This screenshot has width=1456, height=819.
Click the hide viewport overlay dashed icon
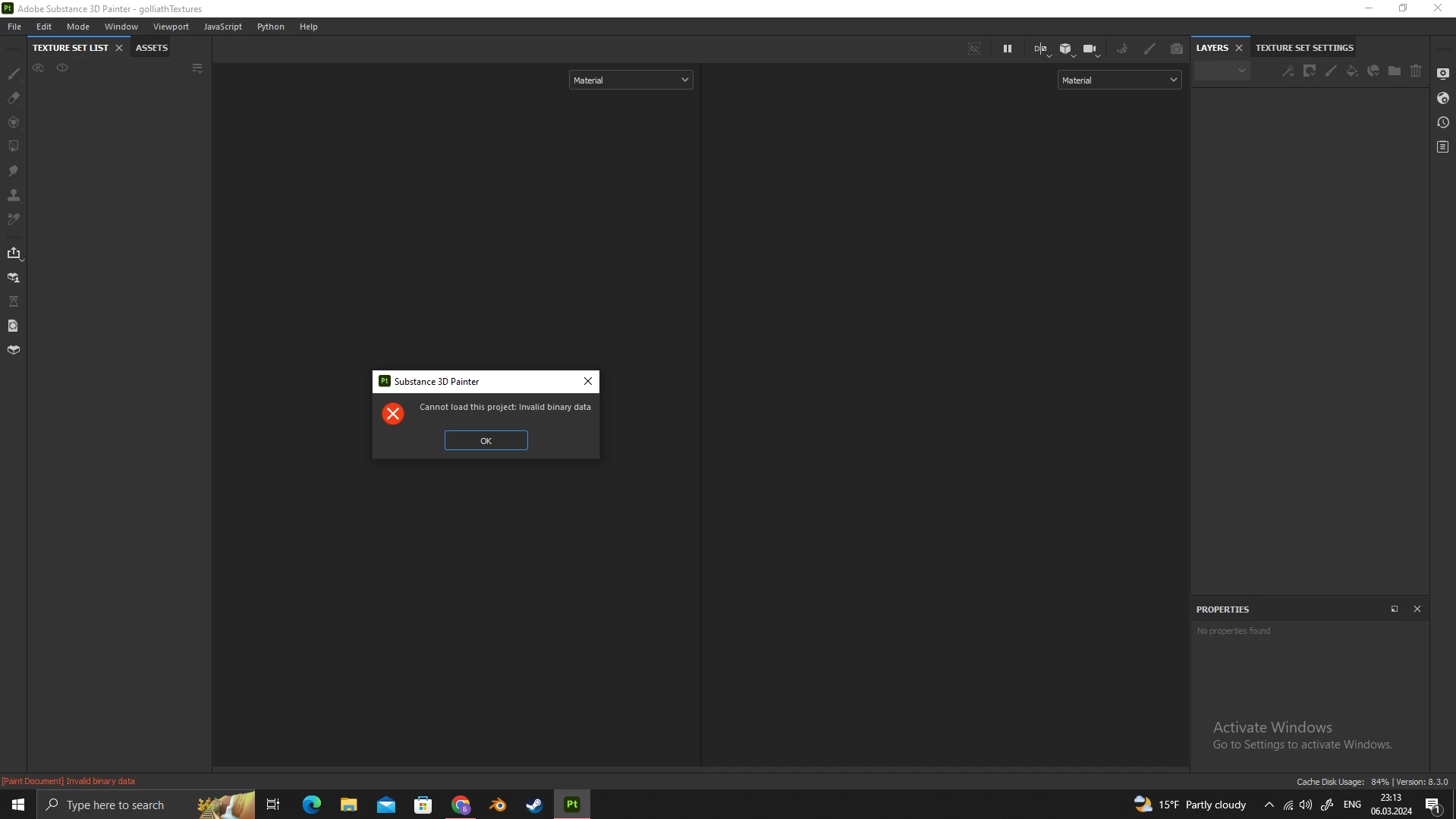(x=974, y=49)
